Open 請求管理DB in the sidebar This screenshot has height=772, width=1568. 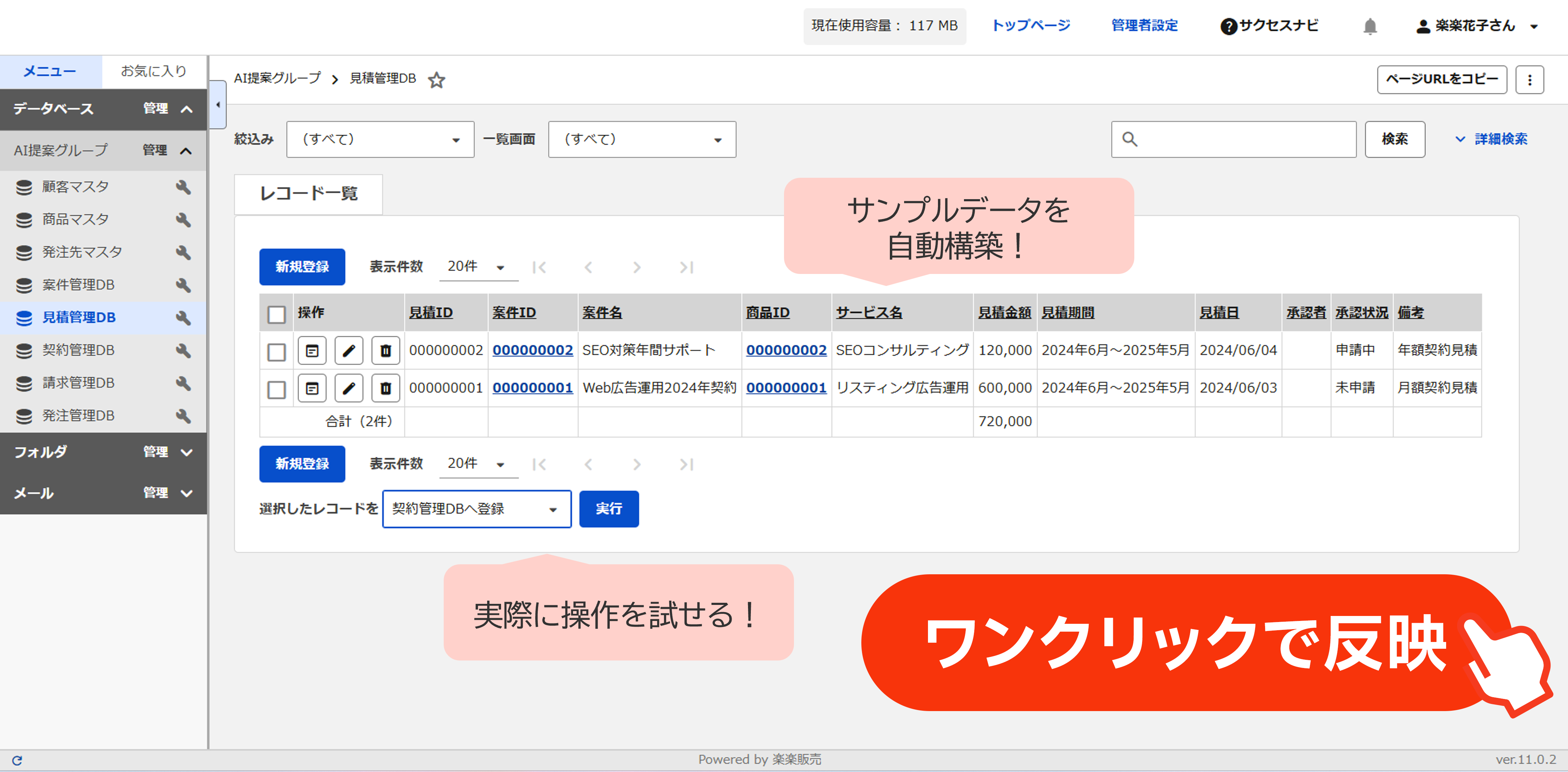coord(78,383)
